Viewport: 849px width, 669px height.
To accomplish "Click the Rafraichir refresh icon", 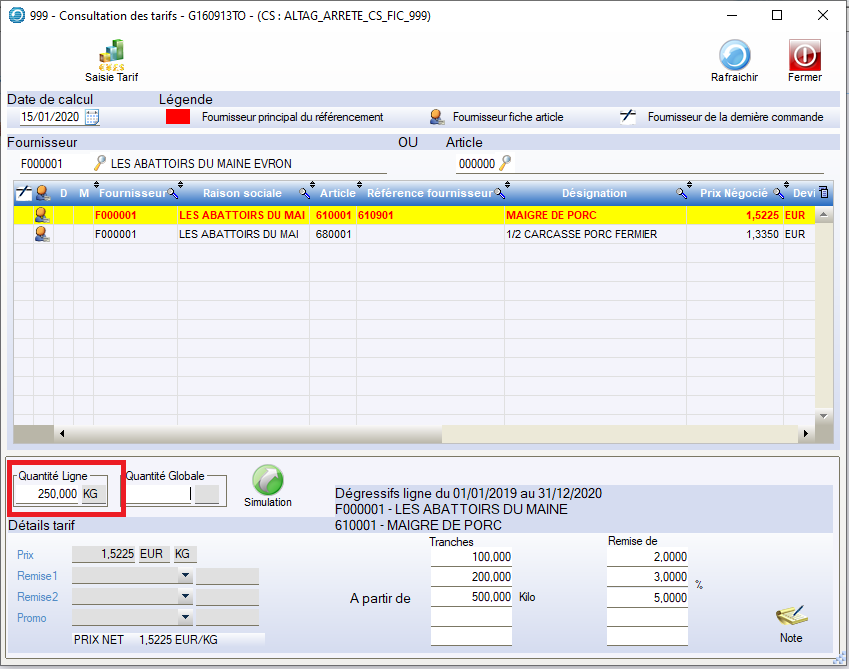I will click(x=734, y=56).
